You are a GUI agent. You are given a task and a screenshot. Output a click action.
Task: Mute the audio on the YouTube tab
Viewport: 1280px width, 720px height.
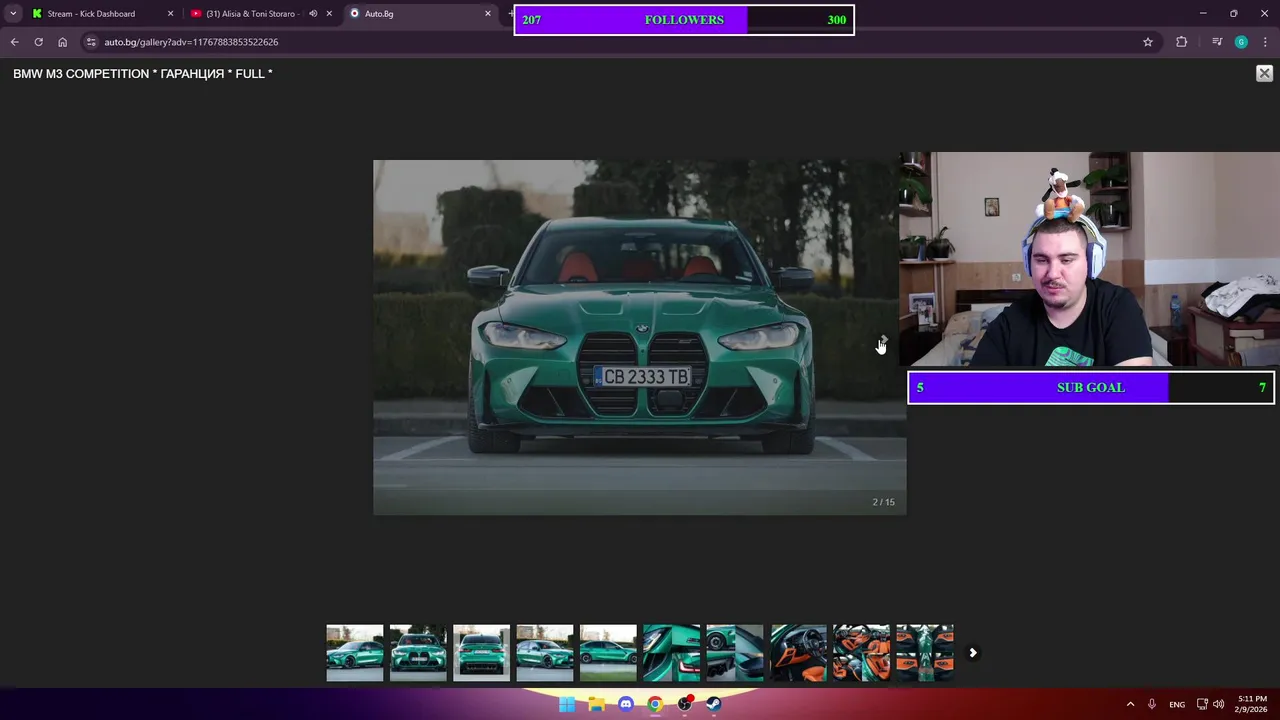point(313,14)
